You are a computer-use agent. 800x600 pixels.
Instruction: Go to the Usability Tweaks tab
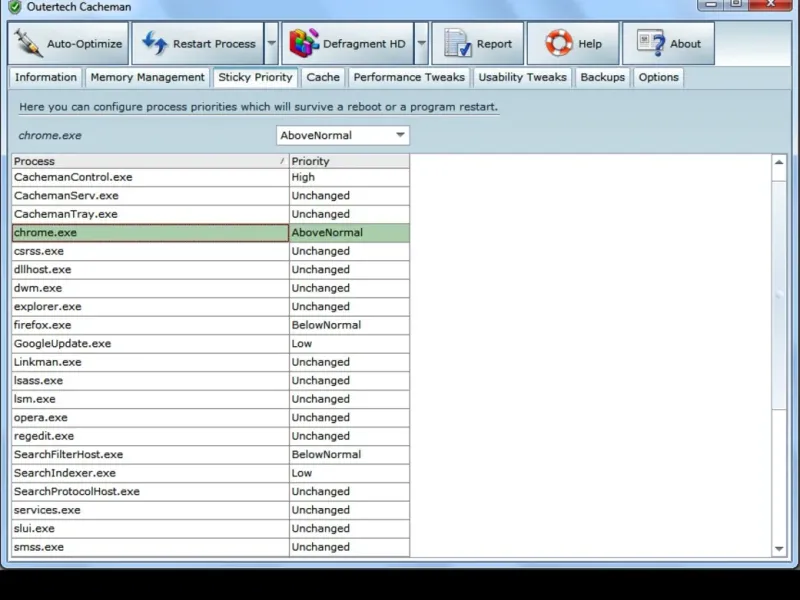522,77
